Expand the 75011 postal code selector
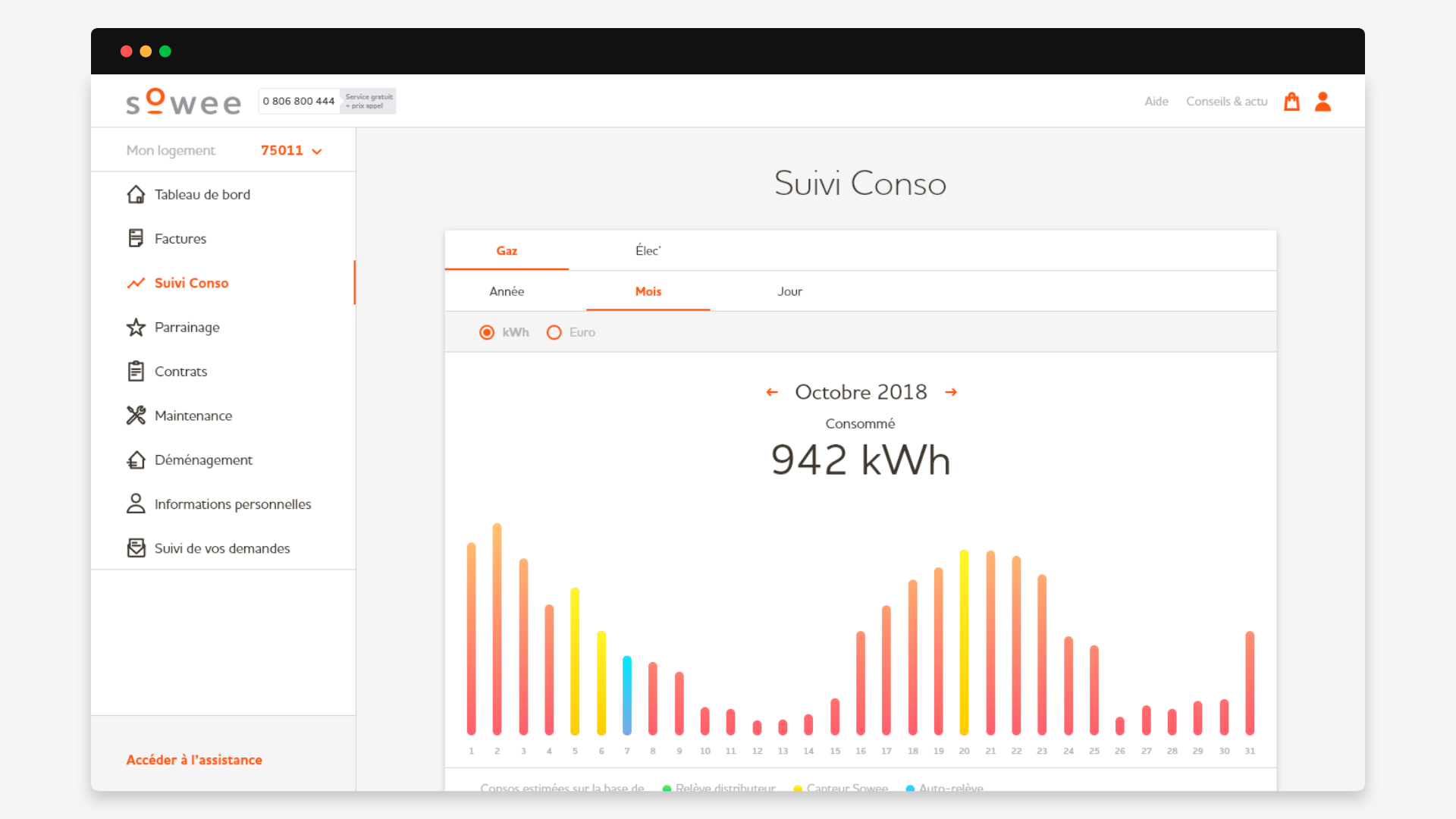Viewport: 1456px width, 819px height. pos(292,150)
